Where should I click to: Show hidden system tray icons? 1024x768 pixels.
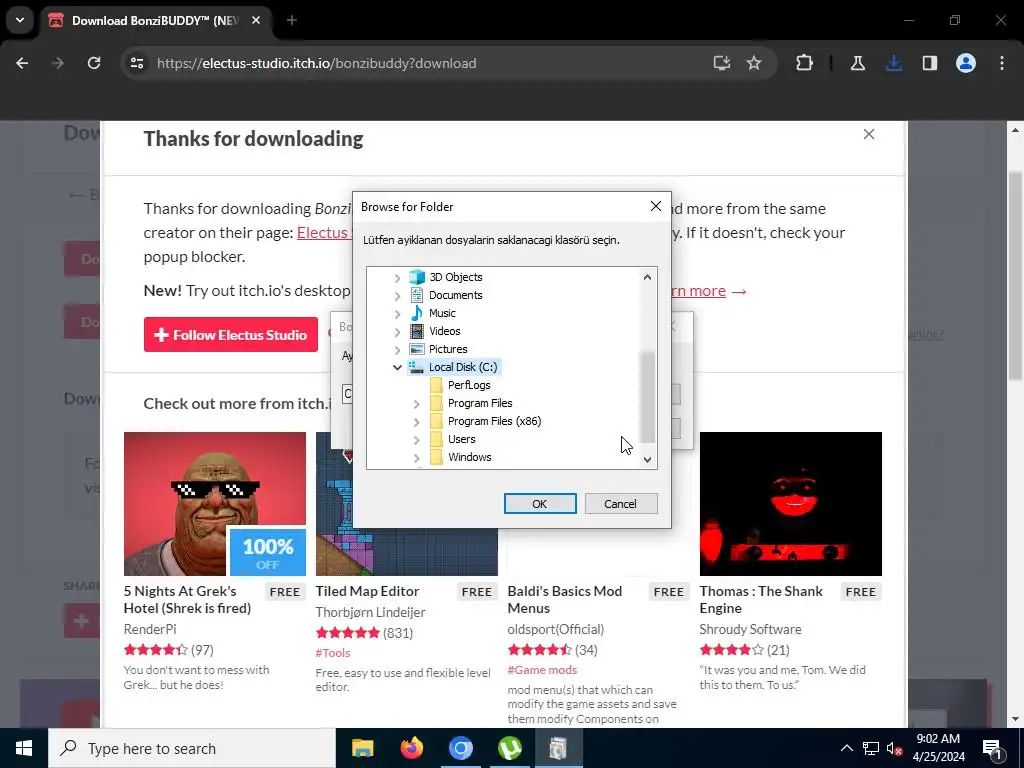[x=846, y=748]
